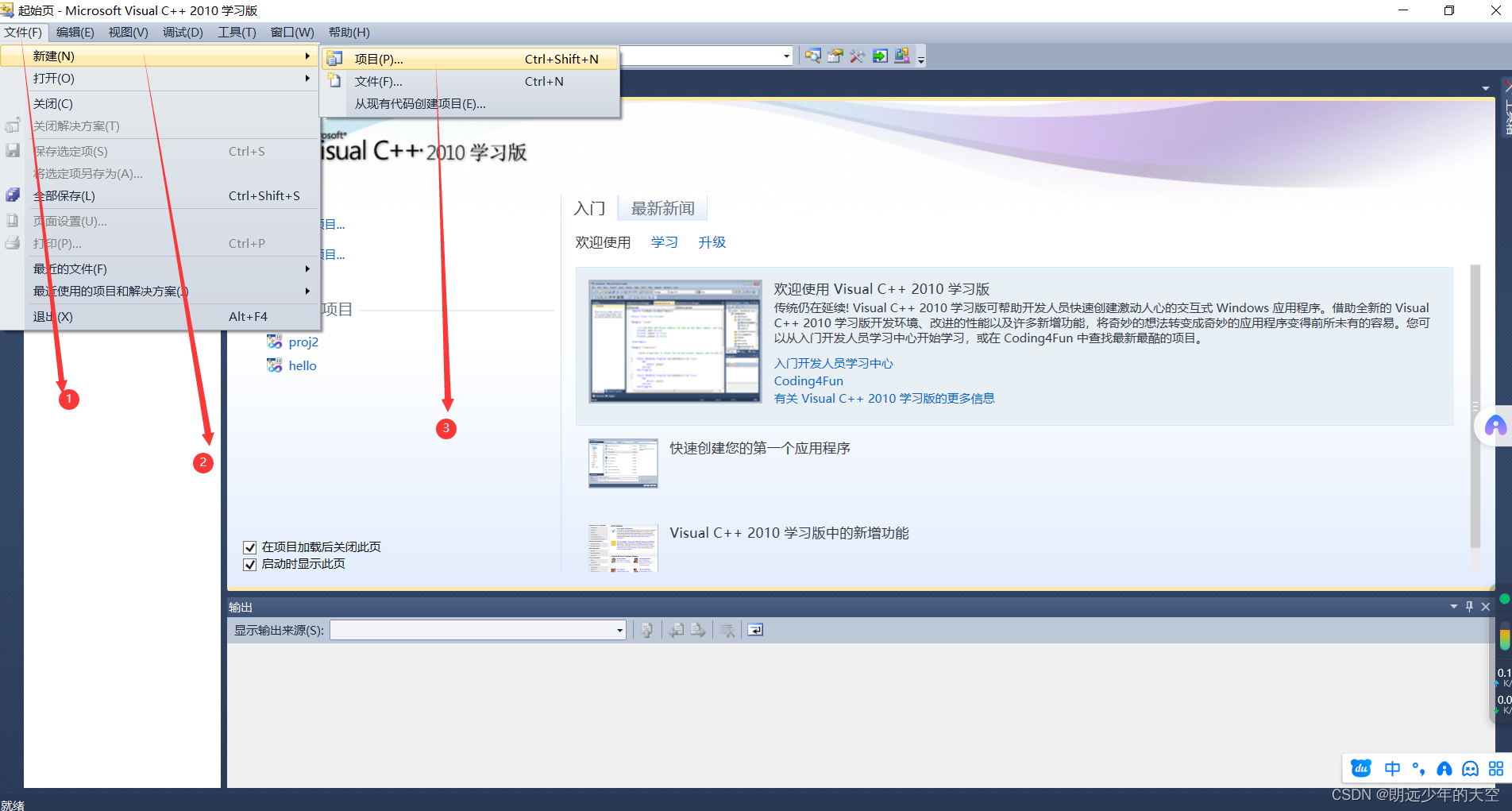Open the hello recent project link
The image size is (1512, 811).
[303, 365]
